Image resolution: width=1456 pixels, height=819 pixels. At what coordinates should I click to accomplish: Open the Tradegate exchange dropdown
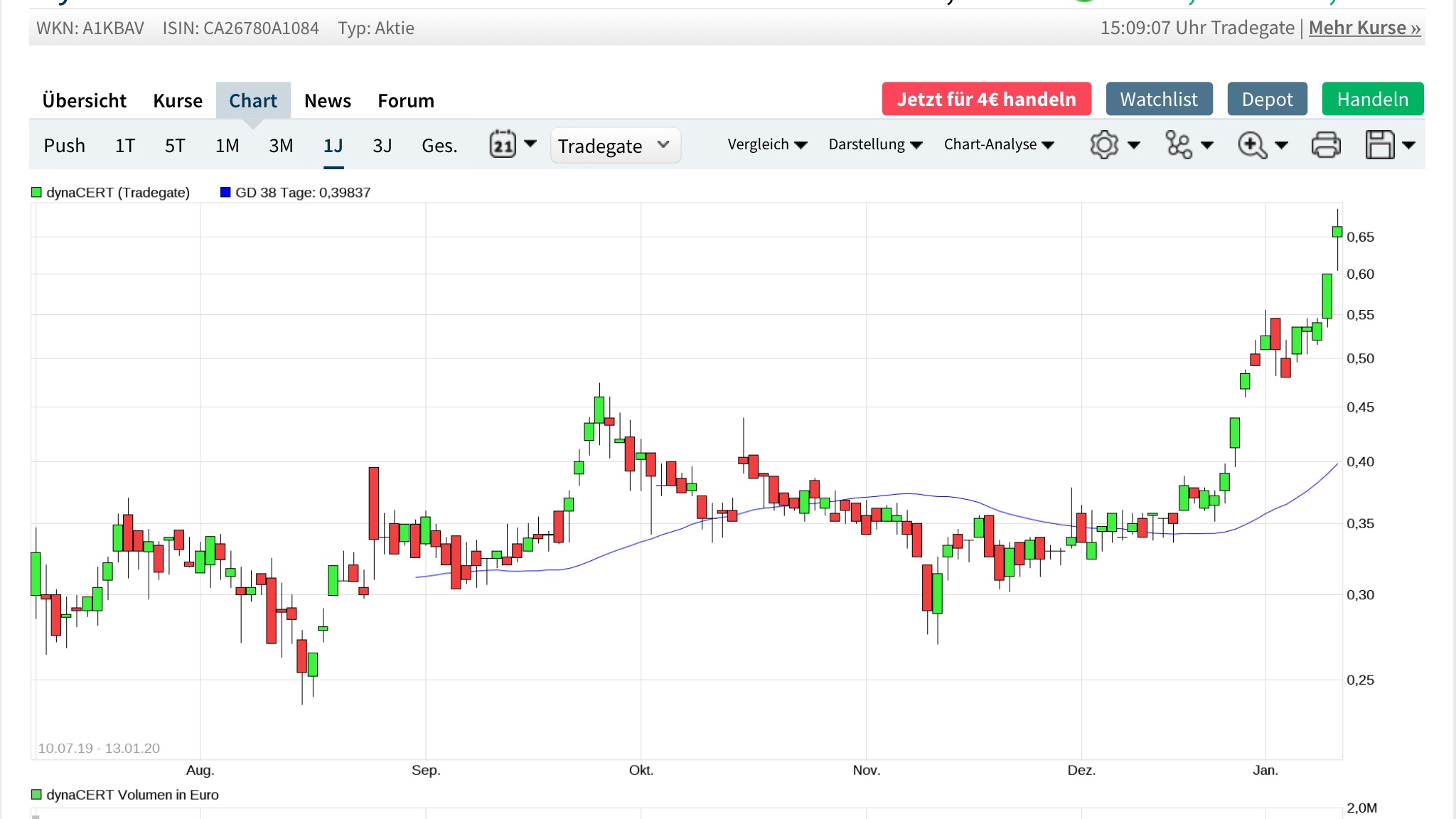pyautogui.click(x=615, y=146)
